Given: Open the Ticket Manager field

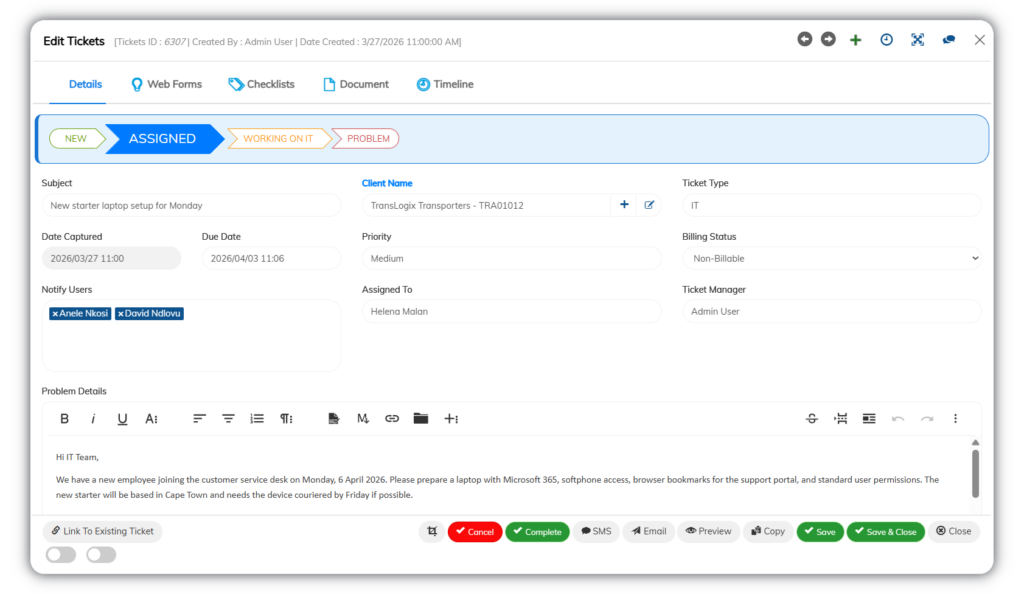Looking at the screenshot, I should (831, 311).
